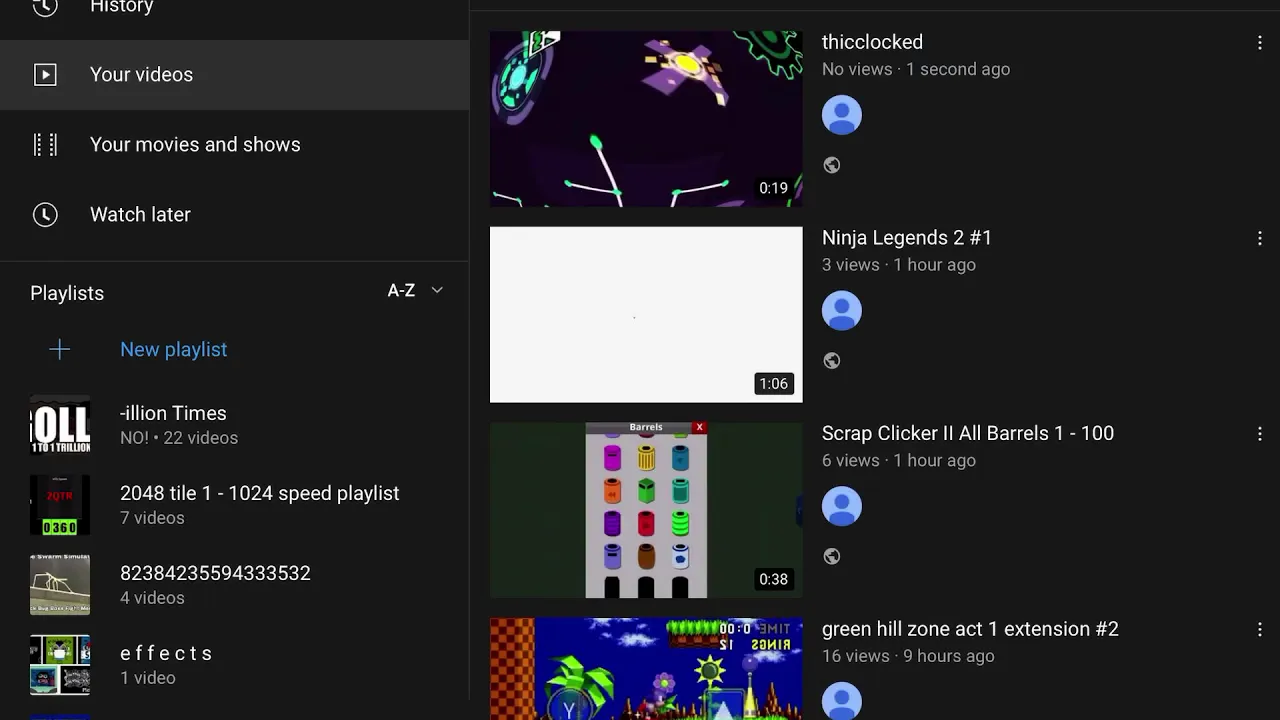Click the 'NO! • 22 videos' text

point(179,438)
